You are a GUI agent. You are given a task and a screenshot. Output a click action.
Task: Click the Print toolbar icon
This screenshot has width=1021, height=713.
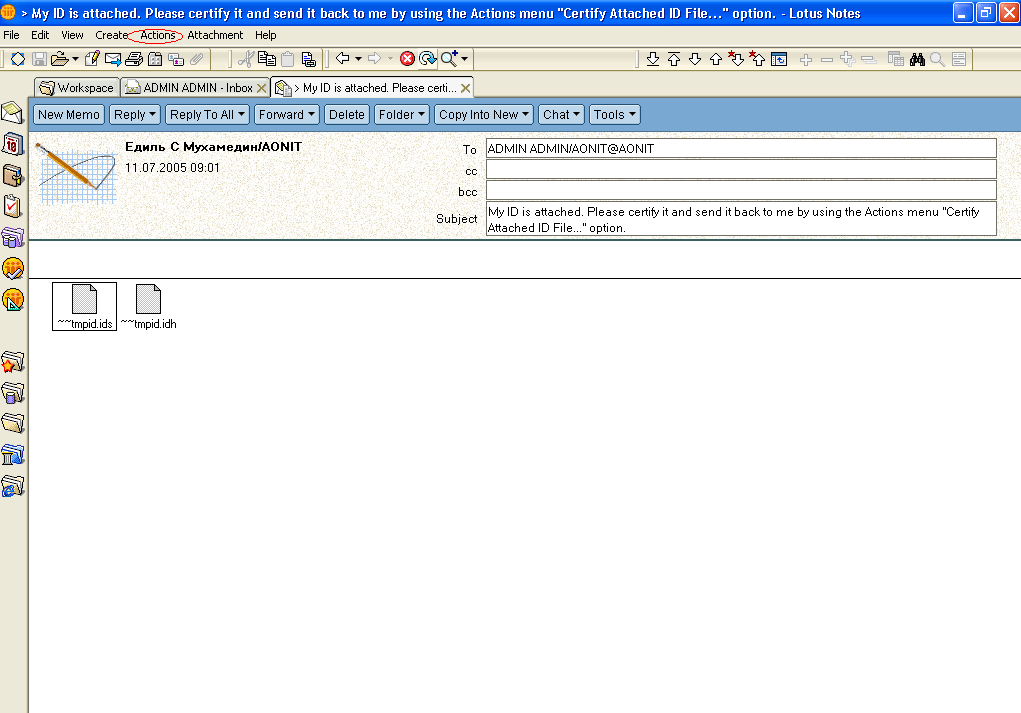[134, 59]
